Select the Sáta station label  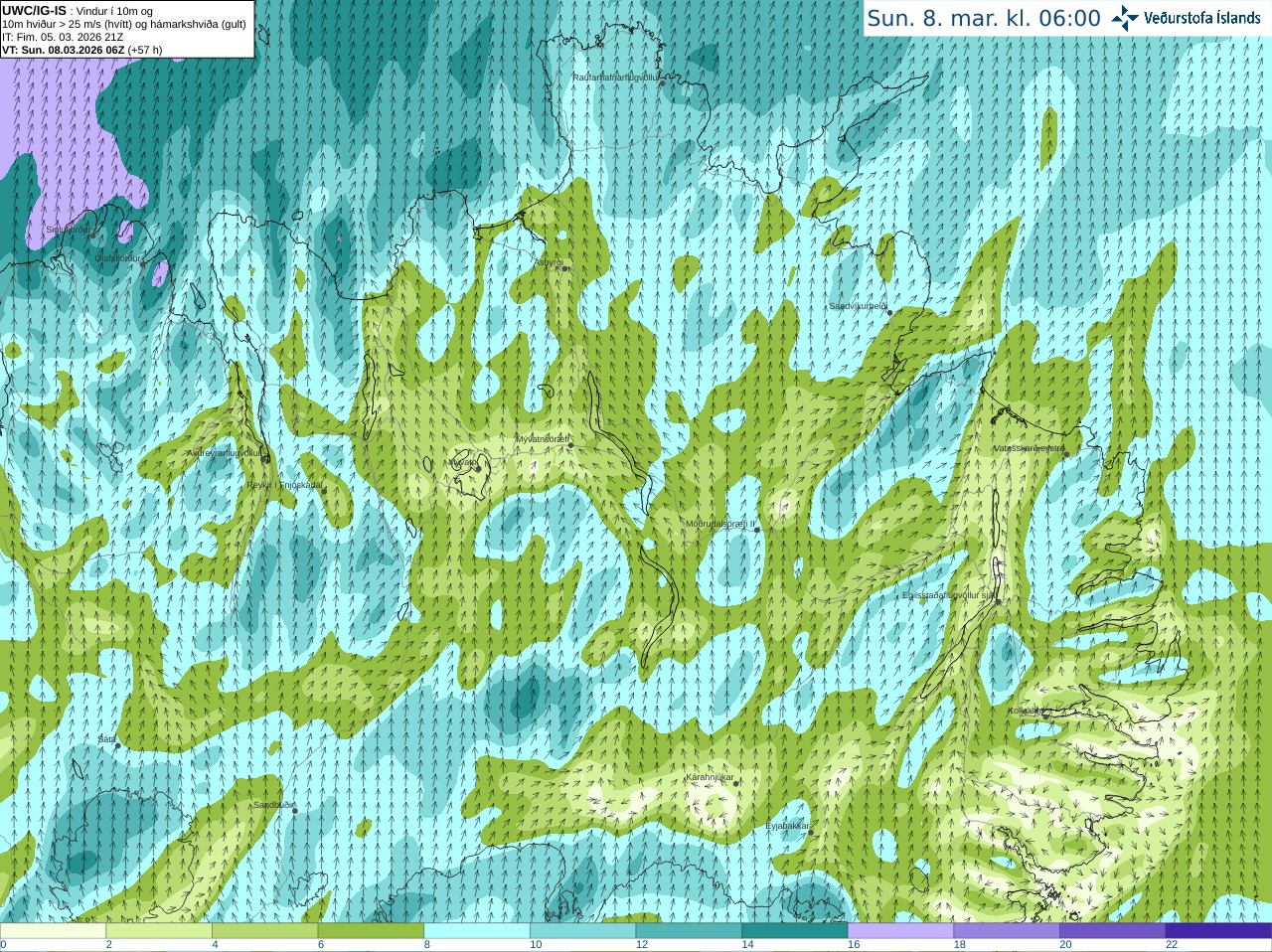[106, 739]
